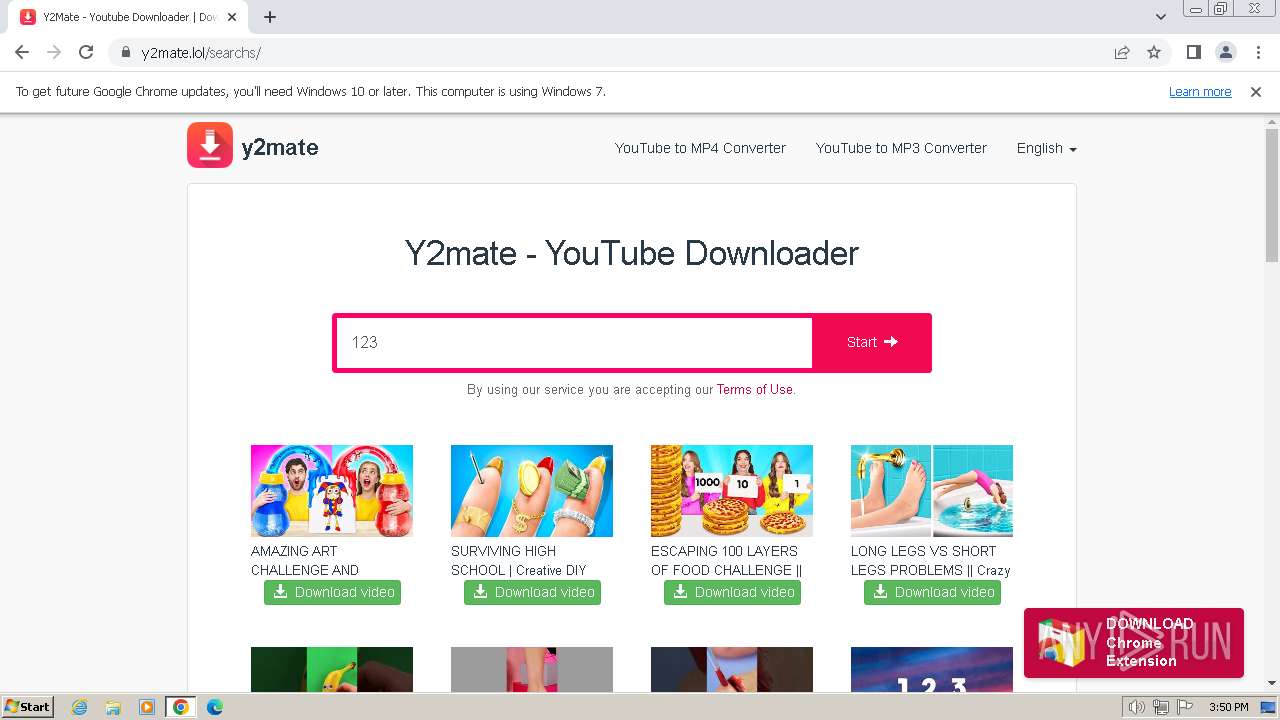This screenshot has width=1280, height=720.
Task: Click the SURVIVING HIGH SCHOOL title text
Action: pyautogui.click(x=519, y=561)
